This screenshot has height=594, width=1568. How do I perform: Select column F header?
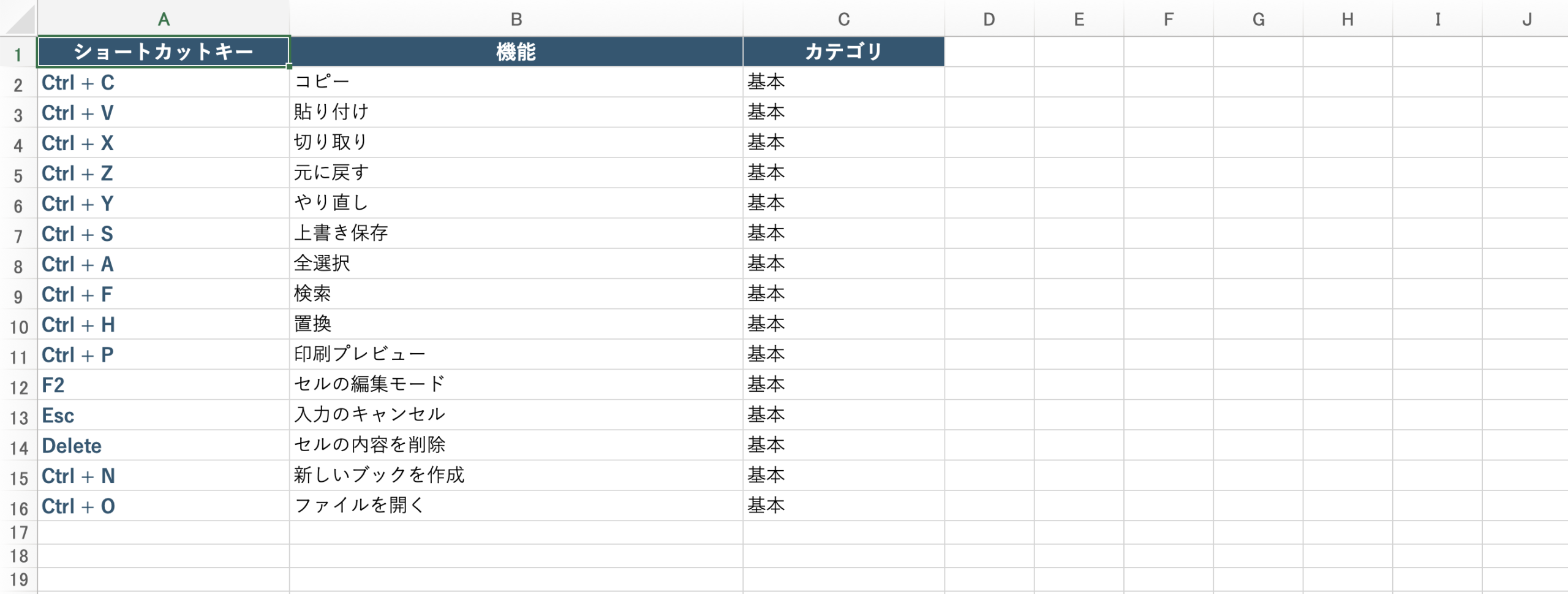tap(1169, 20)
